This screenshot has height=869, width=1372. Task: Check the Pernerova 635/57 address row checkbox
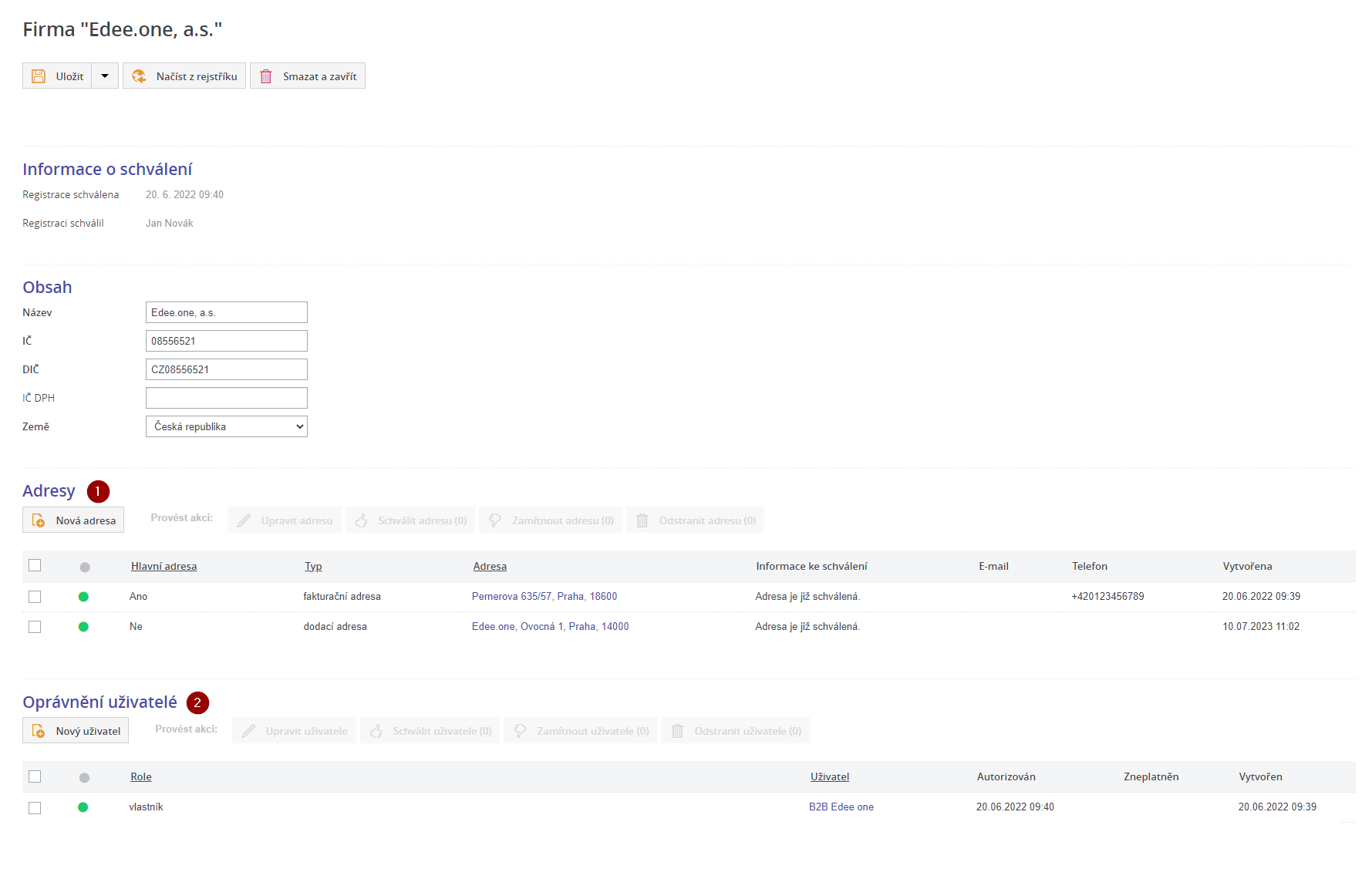pos(35,597)
